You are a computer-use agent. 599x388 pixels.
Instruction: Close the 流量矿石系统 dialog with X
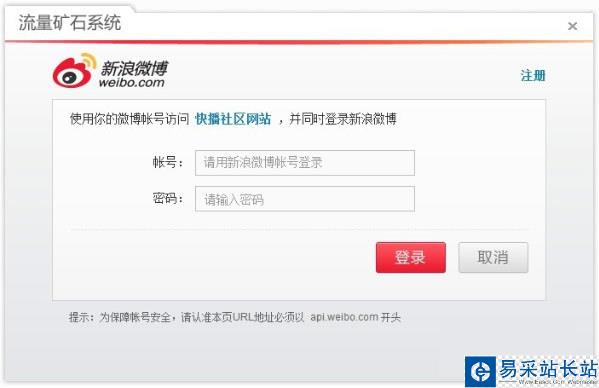[572, 26]
